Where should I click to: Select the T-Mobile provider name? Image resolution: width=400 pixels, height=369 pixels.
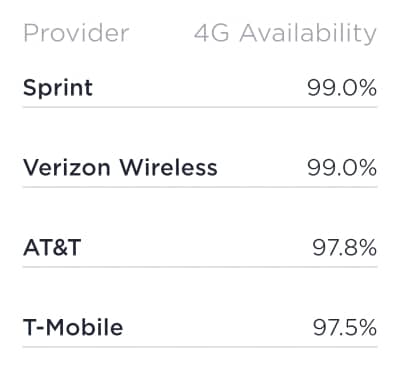pos(73,327)
